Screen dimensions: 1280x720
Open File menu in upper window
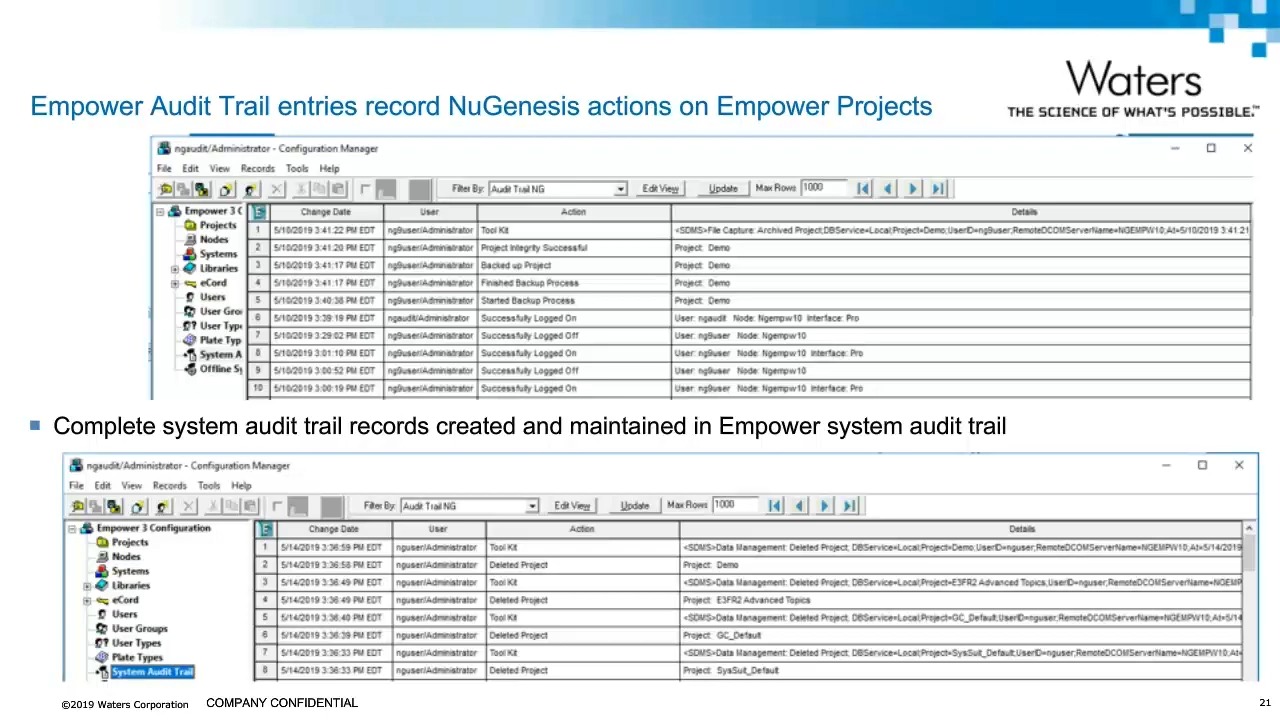(164, 169)
